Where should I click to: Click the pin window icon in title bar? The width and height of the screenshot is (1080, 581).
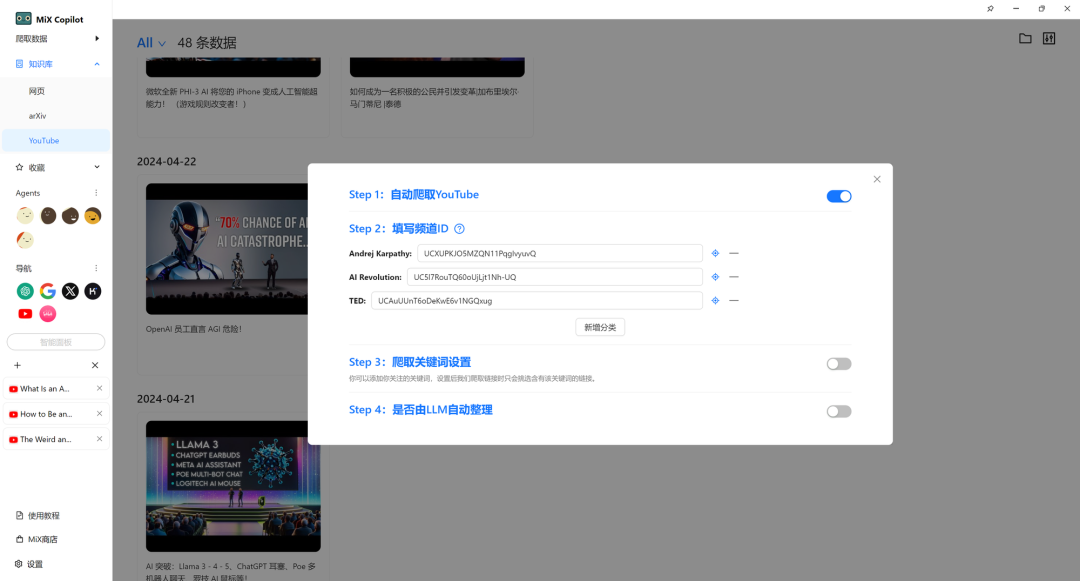pyautogui.click(x=990, y=9)
